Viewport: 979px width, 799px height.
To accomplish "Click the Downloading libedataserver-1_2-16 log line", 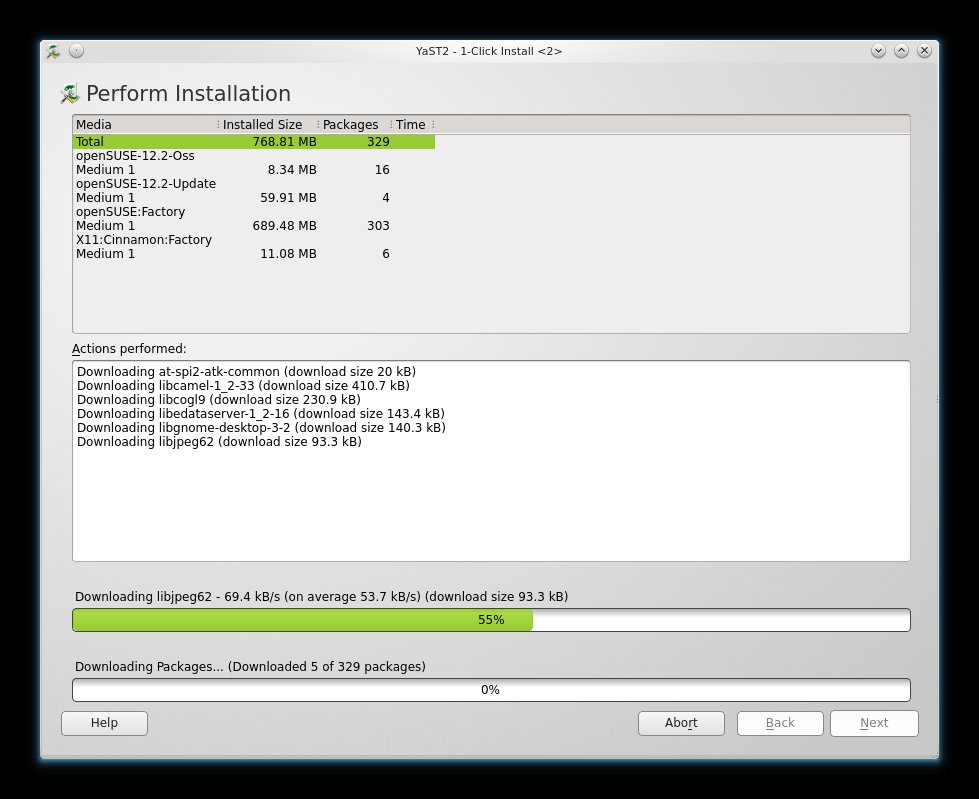I will [x=260, y=413].
